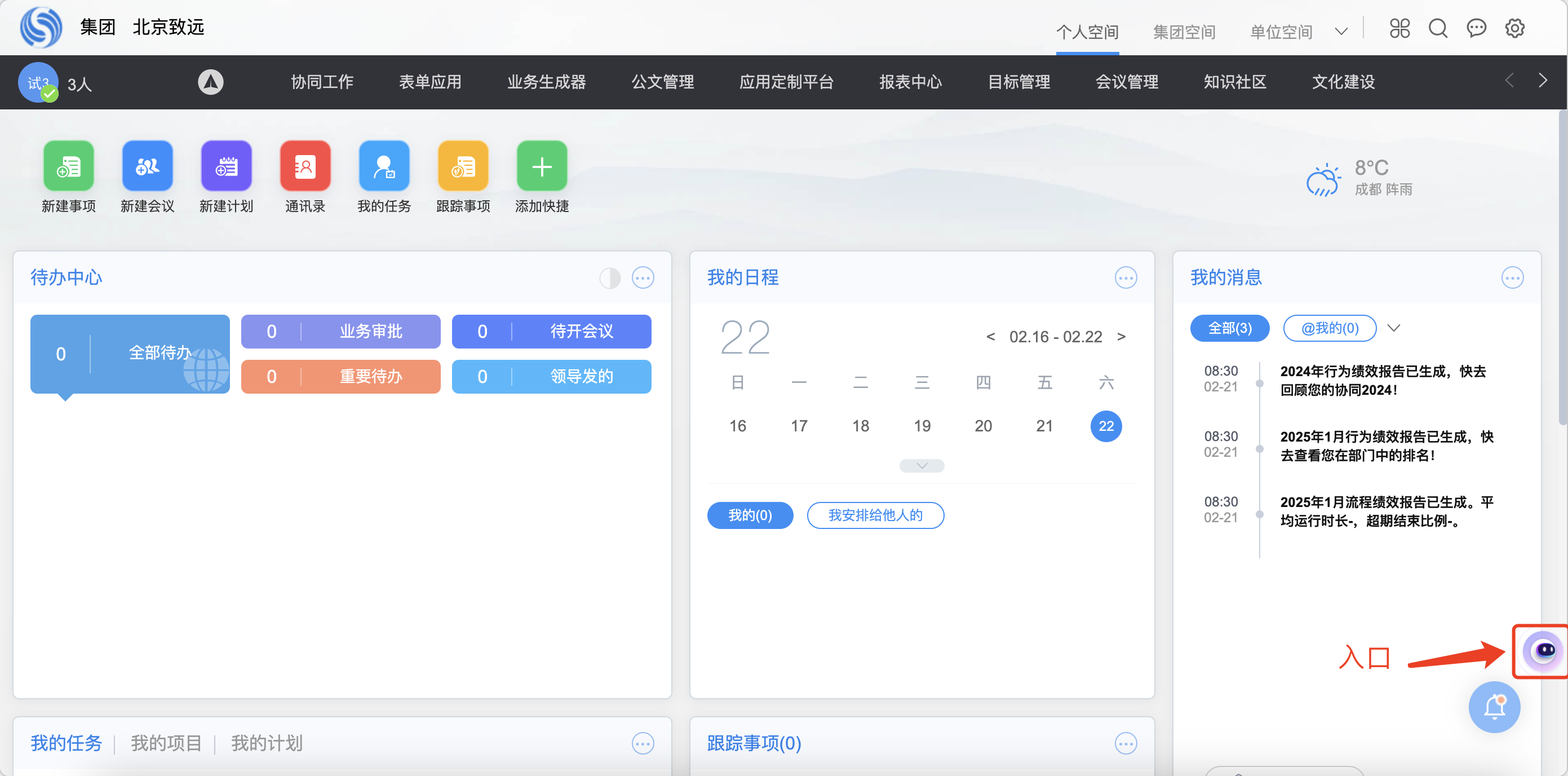Open the chat message icon in header

[x=1476, y=28]
